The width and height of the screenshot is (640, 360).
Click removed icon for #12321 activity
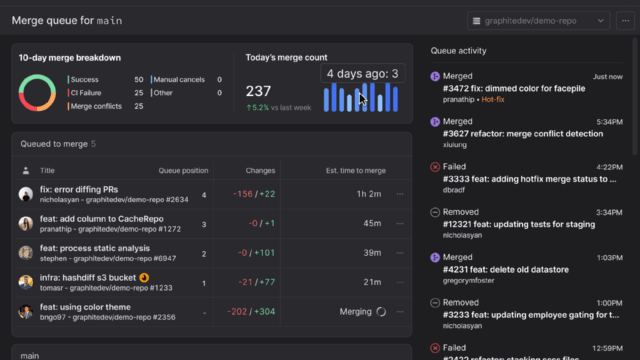point(435,212)
